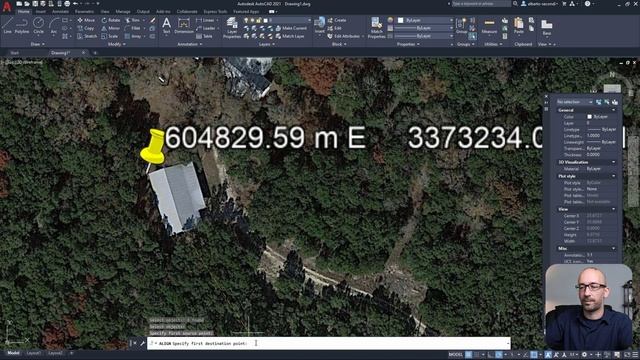Switch to the Manage ribbon tab
Viewport: 640px width, 360px height.
point(122,12)
